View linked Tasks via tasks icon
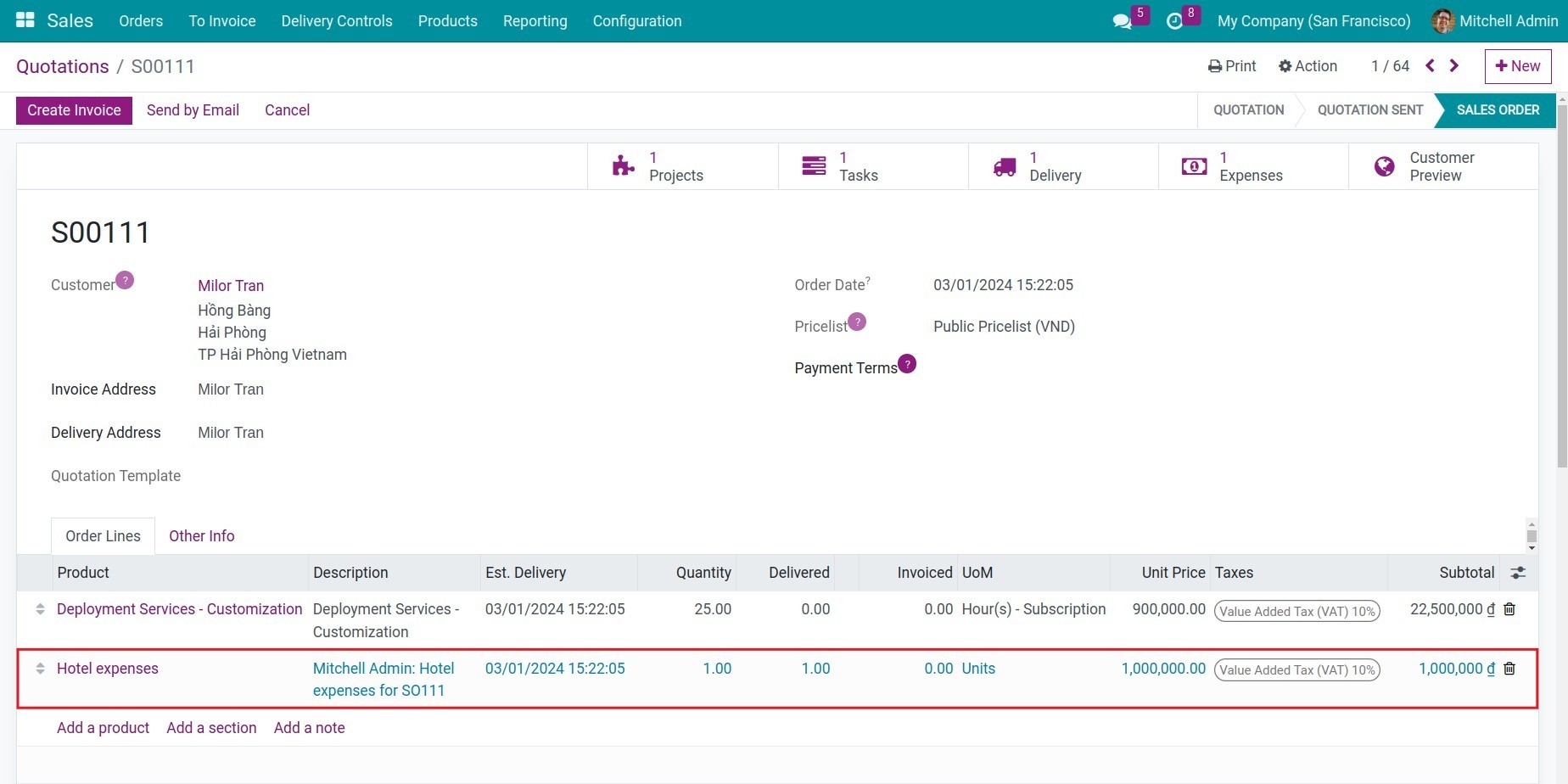 (858, 165)
